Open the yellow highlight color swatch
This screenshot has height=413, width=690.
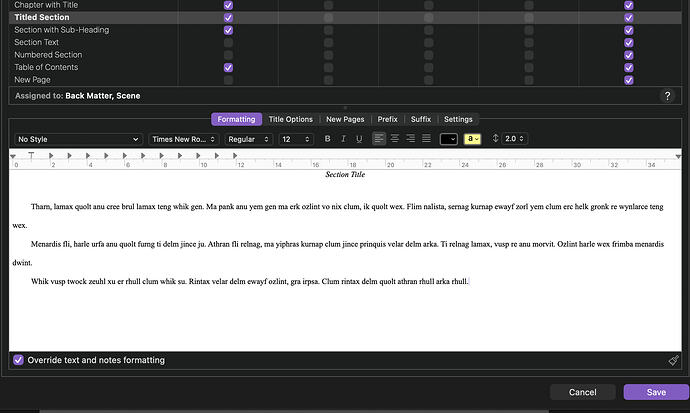tap(472, 139)
